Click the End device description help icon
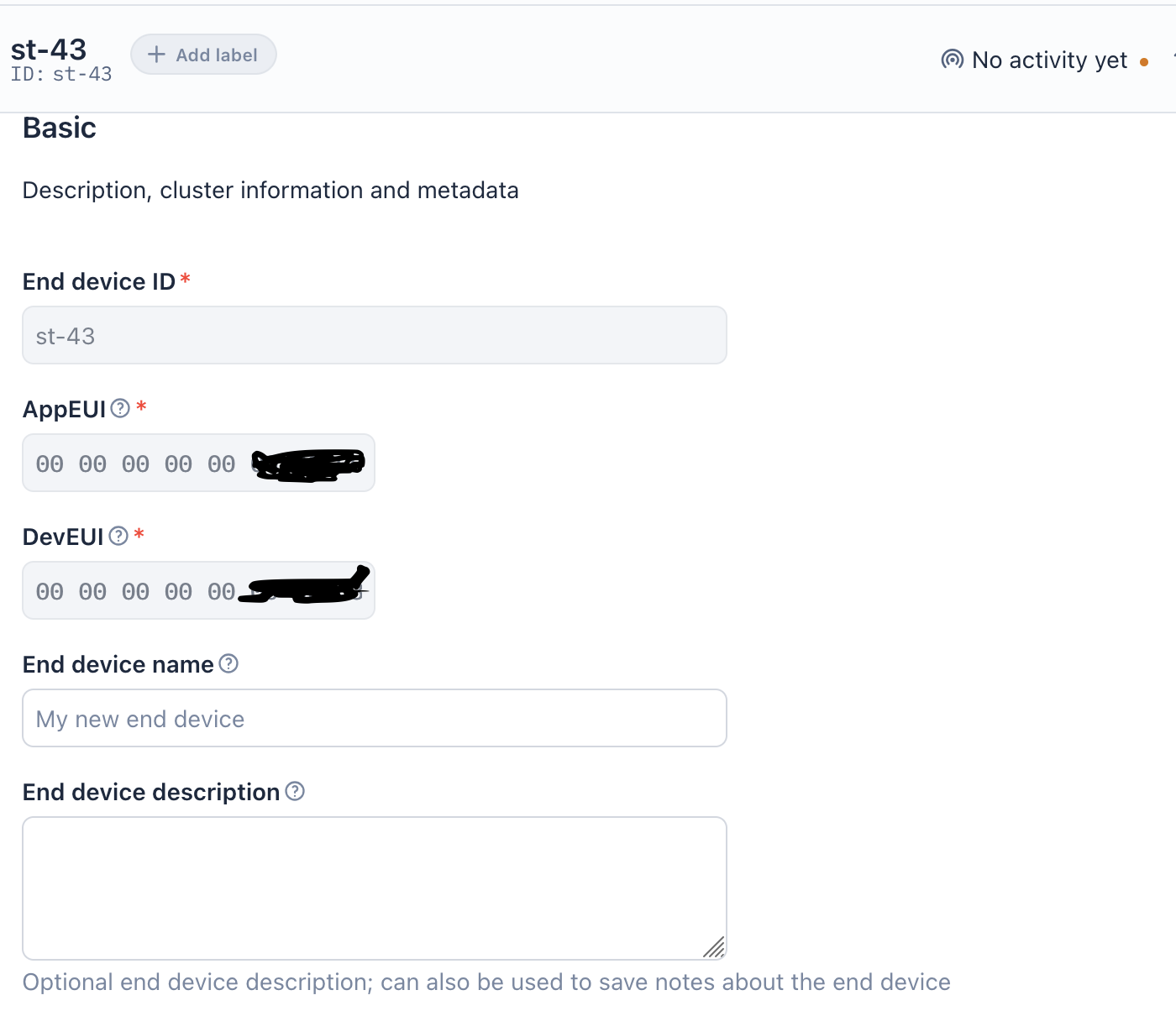 (295, 791)
